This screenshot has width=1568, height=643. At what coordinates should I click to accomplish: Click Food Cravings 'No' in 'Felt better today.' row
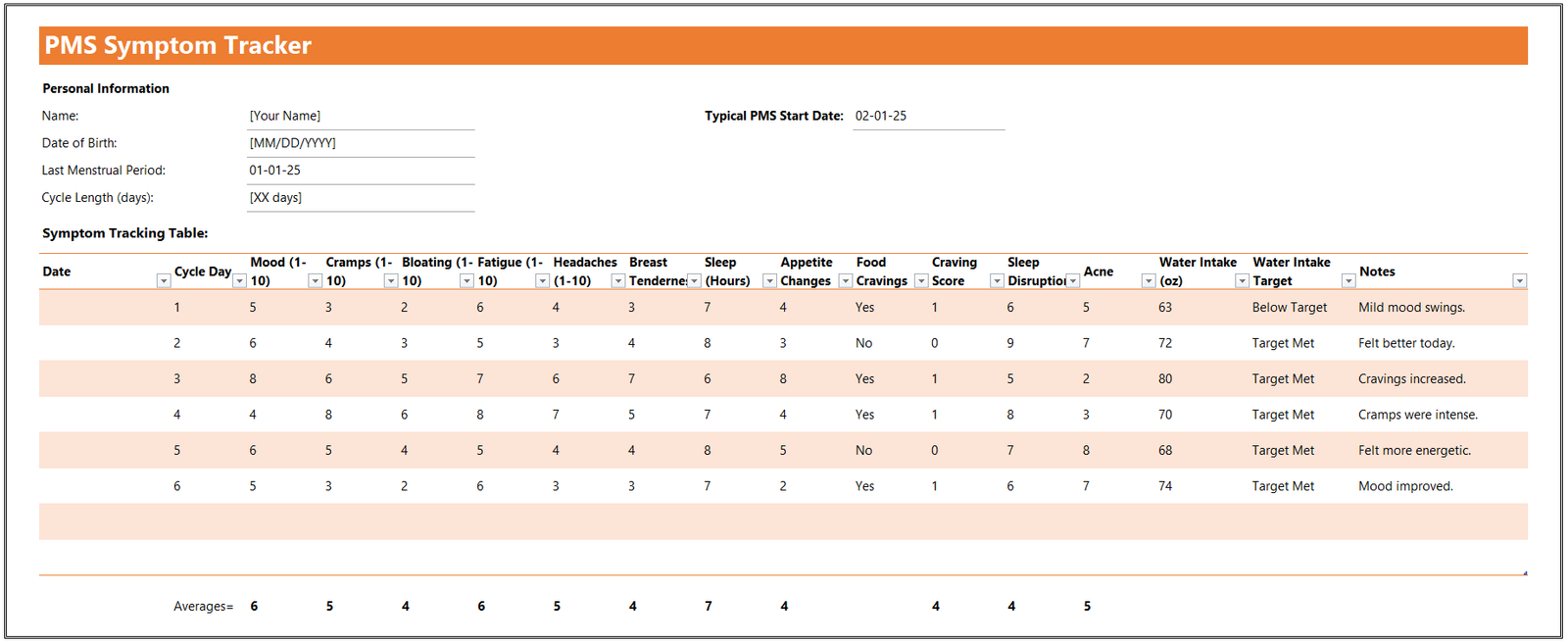coord(863,343)
